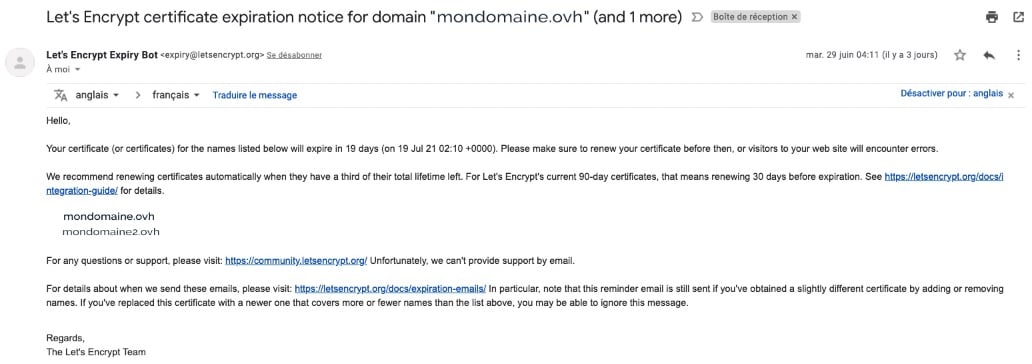This screenshot has width=1032, height=364.
Task: Dismiss the translation bar with the X
Action: (x=1011, y=95)
